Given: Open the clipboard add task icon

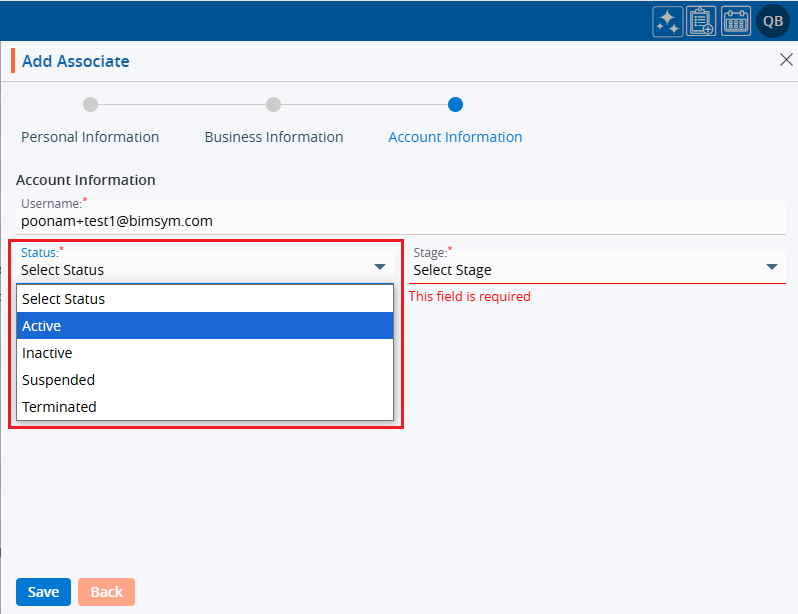Looking at the screenshot, I should [x=701, y=21].
